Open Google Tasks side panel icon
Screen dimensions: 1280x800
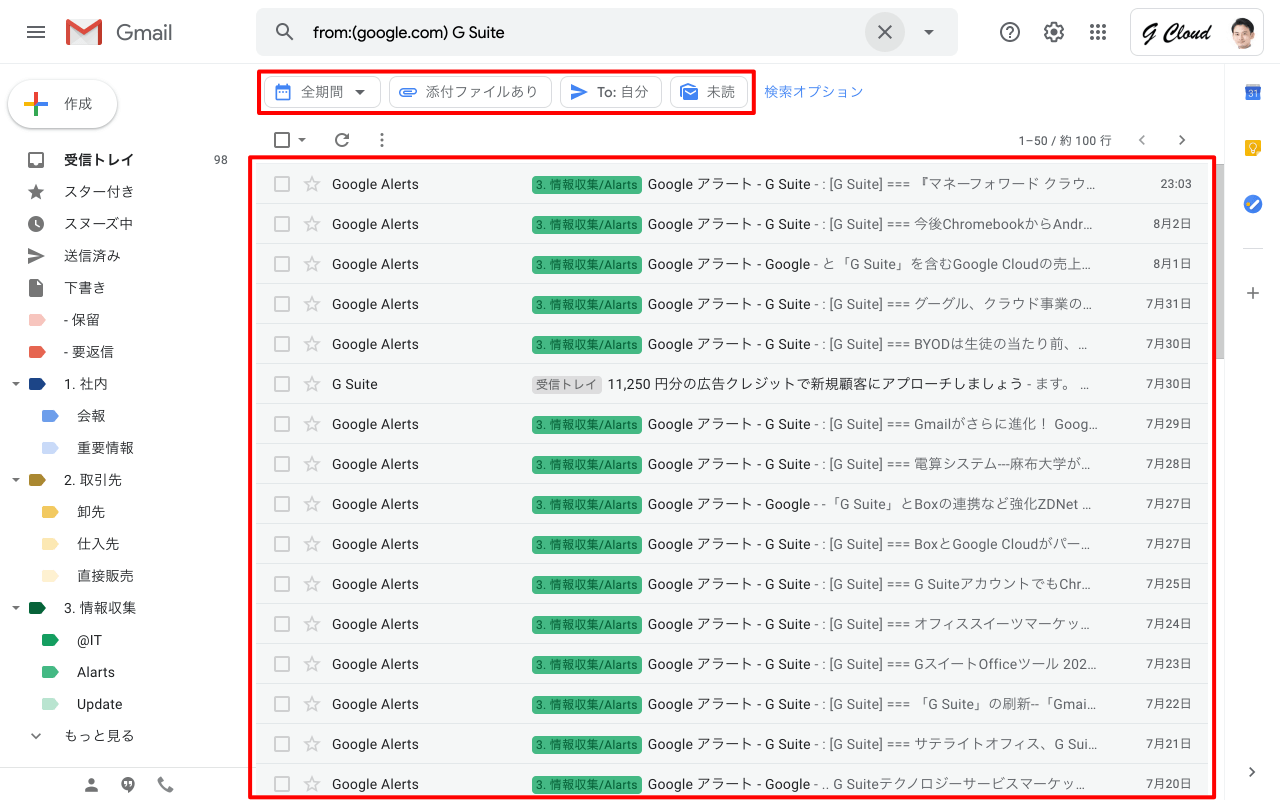tap(1253, 204)
